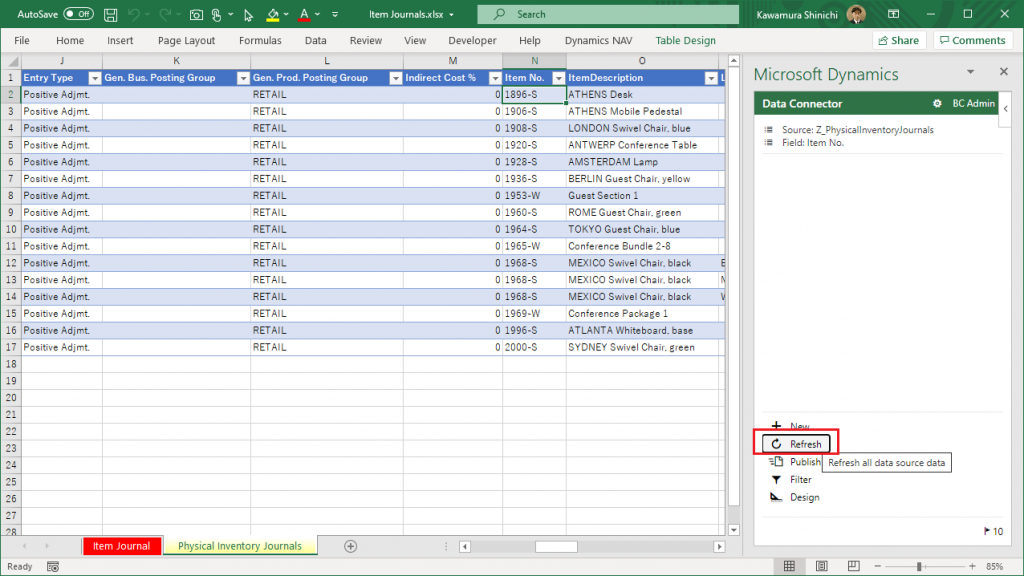Viewport: 1024px width, 576px height.
Task: Open Data Connector settings gear
Action: [x=937, y=104]
